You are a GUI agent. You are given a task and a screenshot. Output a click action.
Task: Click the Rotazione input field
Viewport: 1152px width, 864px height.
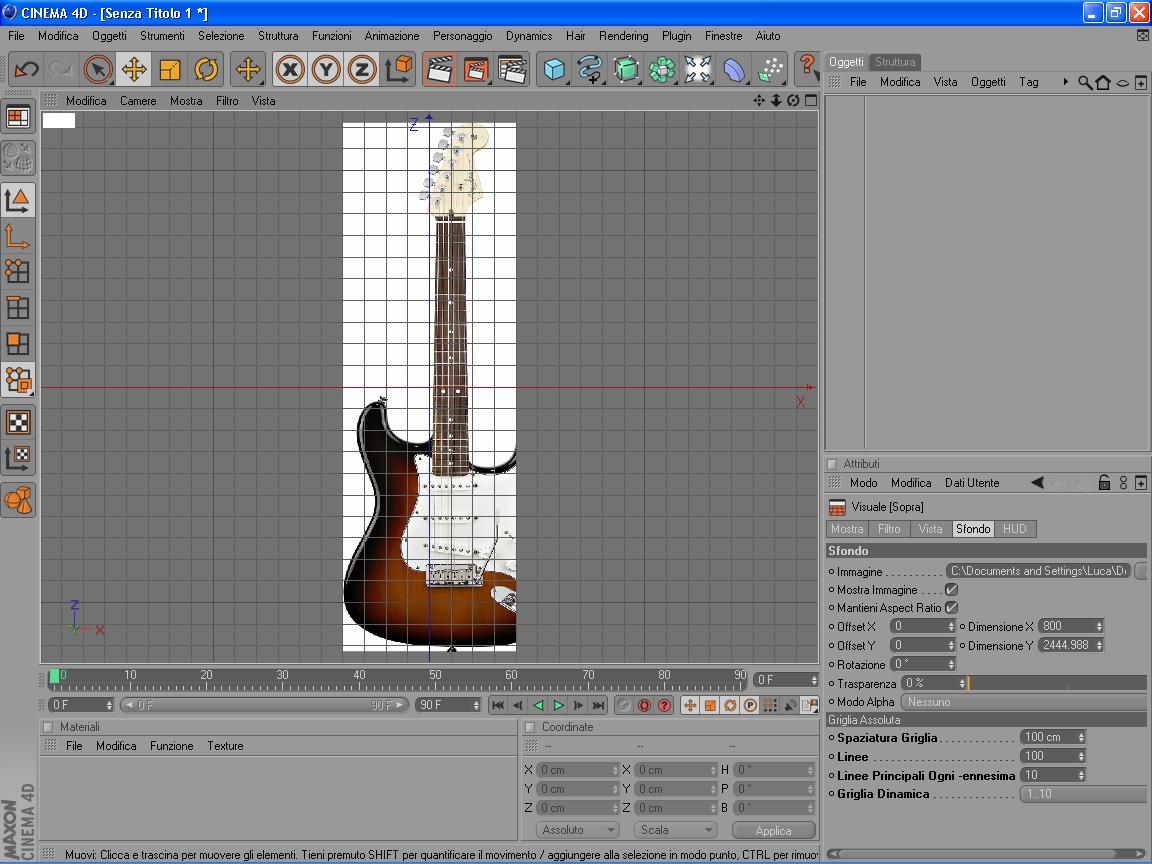[918, 664]
